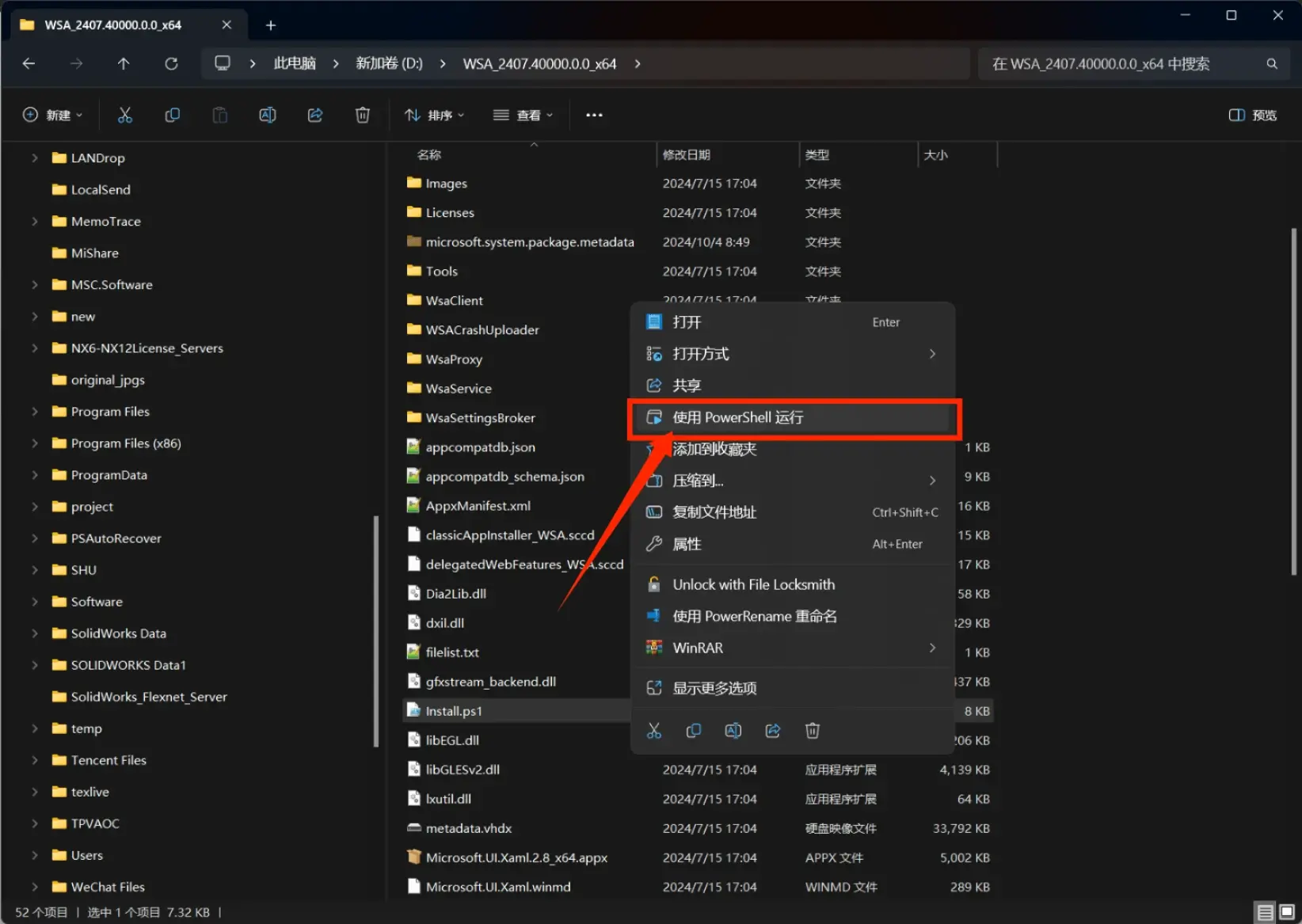The width and height of the screenshot is (1302, 924).
Task: Select AppxManifest.xml file
Action: (478, 506)
